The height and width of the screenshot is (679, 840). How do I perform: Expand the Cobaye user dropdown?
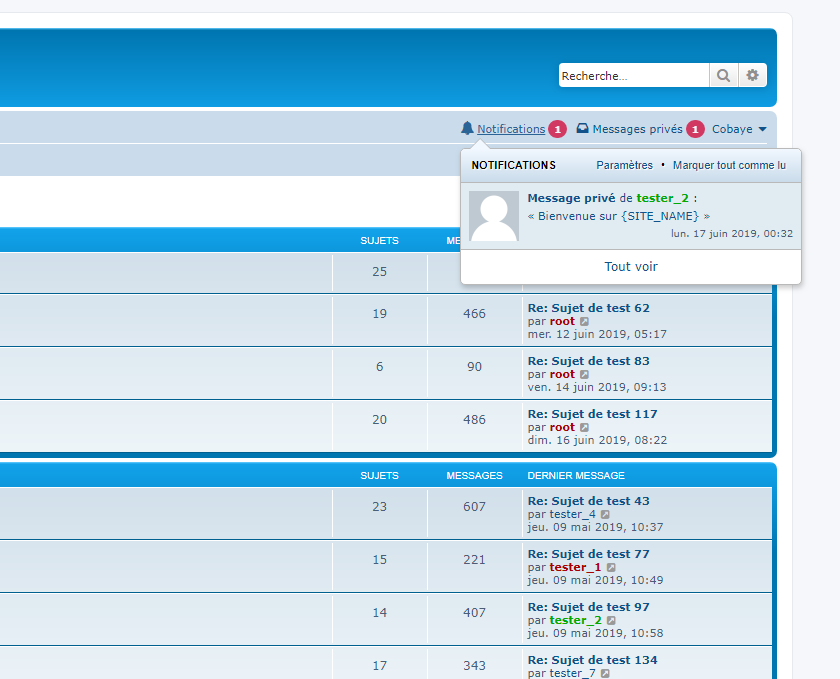739,129
